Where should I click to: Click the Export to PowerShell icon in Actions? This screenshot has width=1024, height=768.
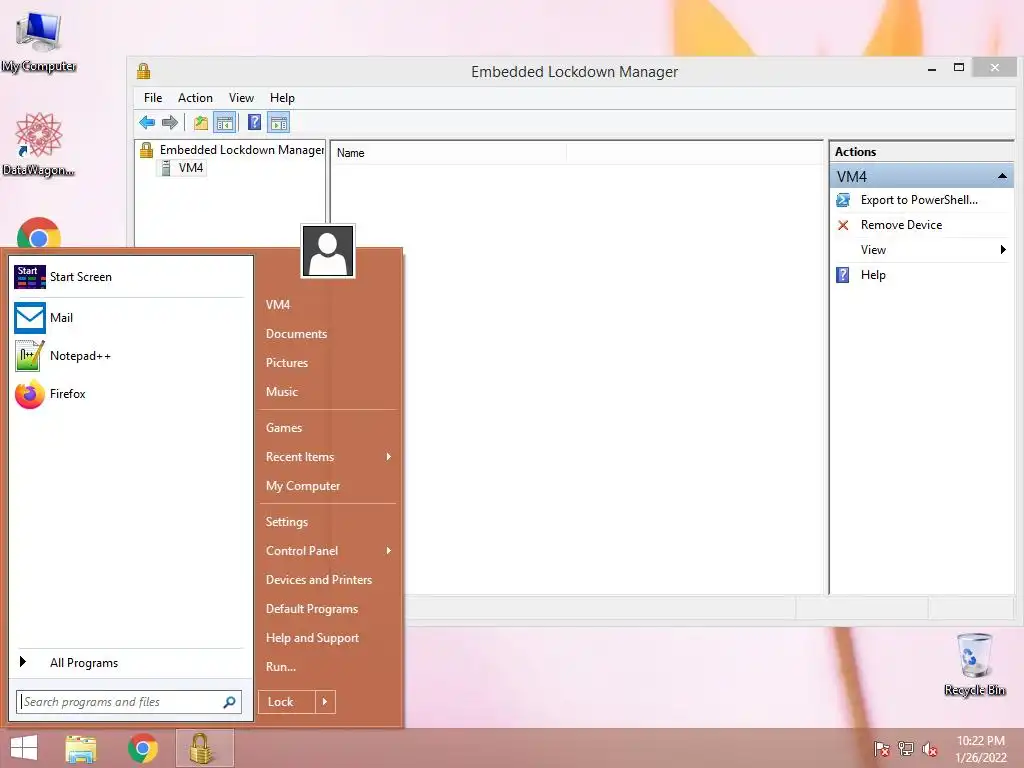click(843, 200)
